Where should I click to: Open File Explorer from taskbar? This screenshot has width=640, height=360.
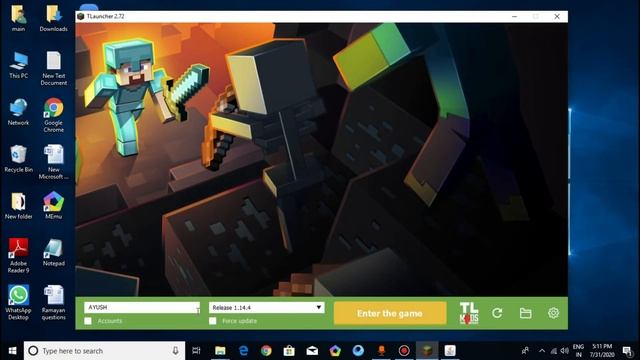220,351
